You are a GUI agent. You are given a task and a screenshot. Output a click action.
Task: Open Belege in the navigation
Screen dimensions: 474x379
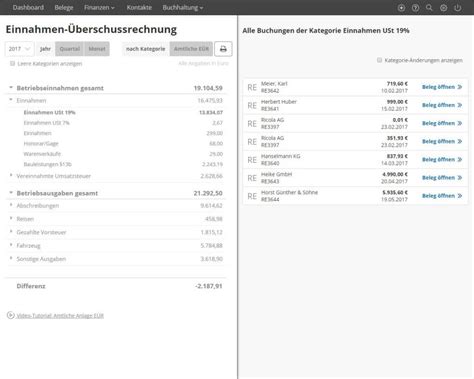[64, 7]
